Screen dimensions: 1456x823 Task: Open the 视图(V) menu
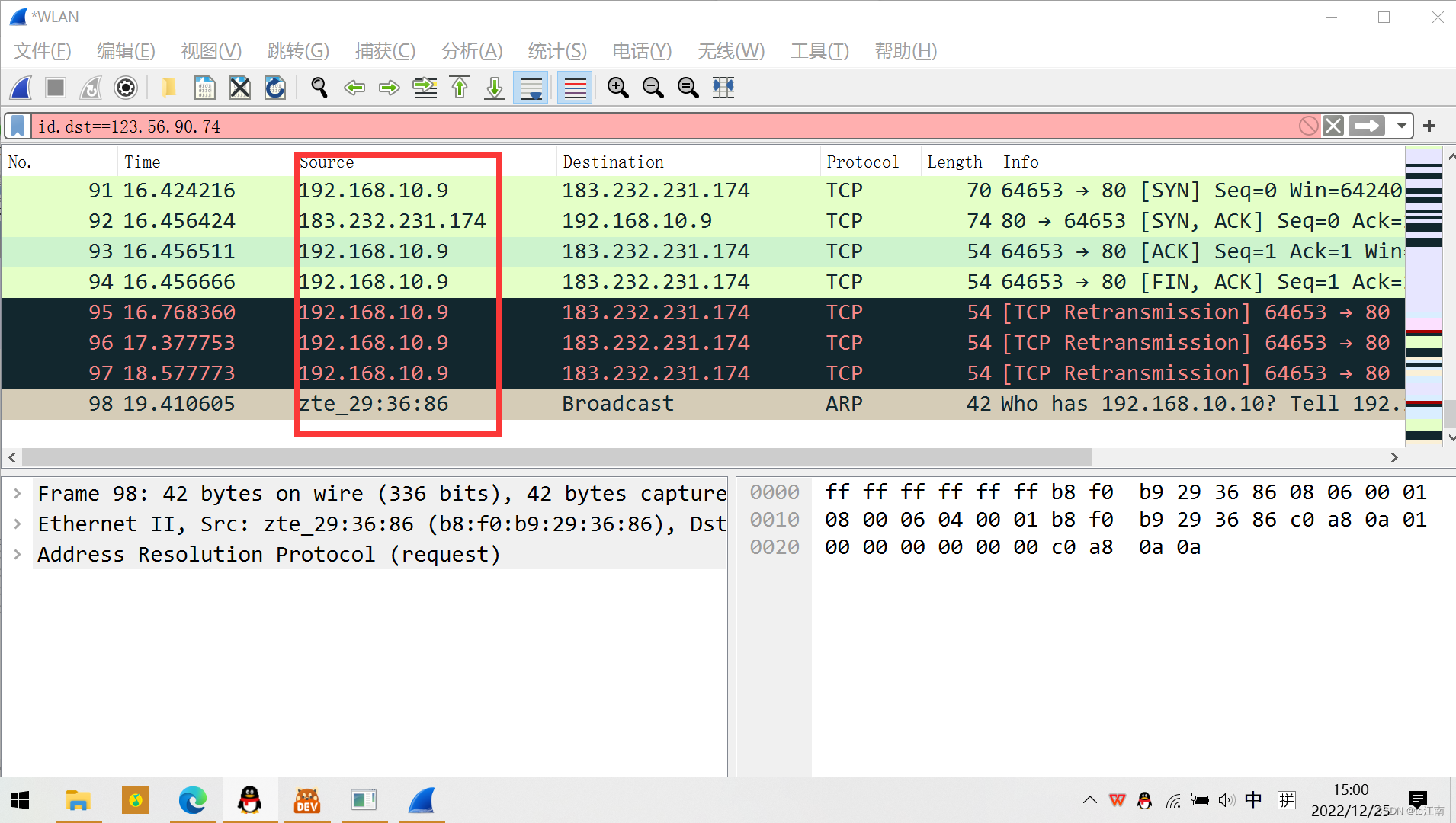(211, 51)
